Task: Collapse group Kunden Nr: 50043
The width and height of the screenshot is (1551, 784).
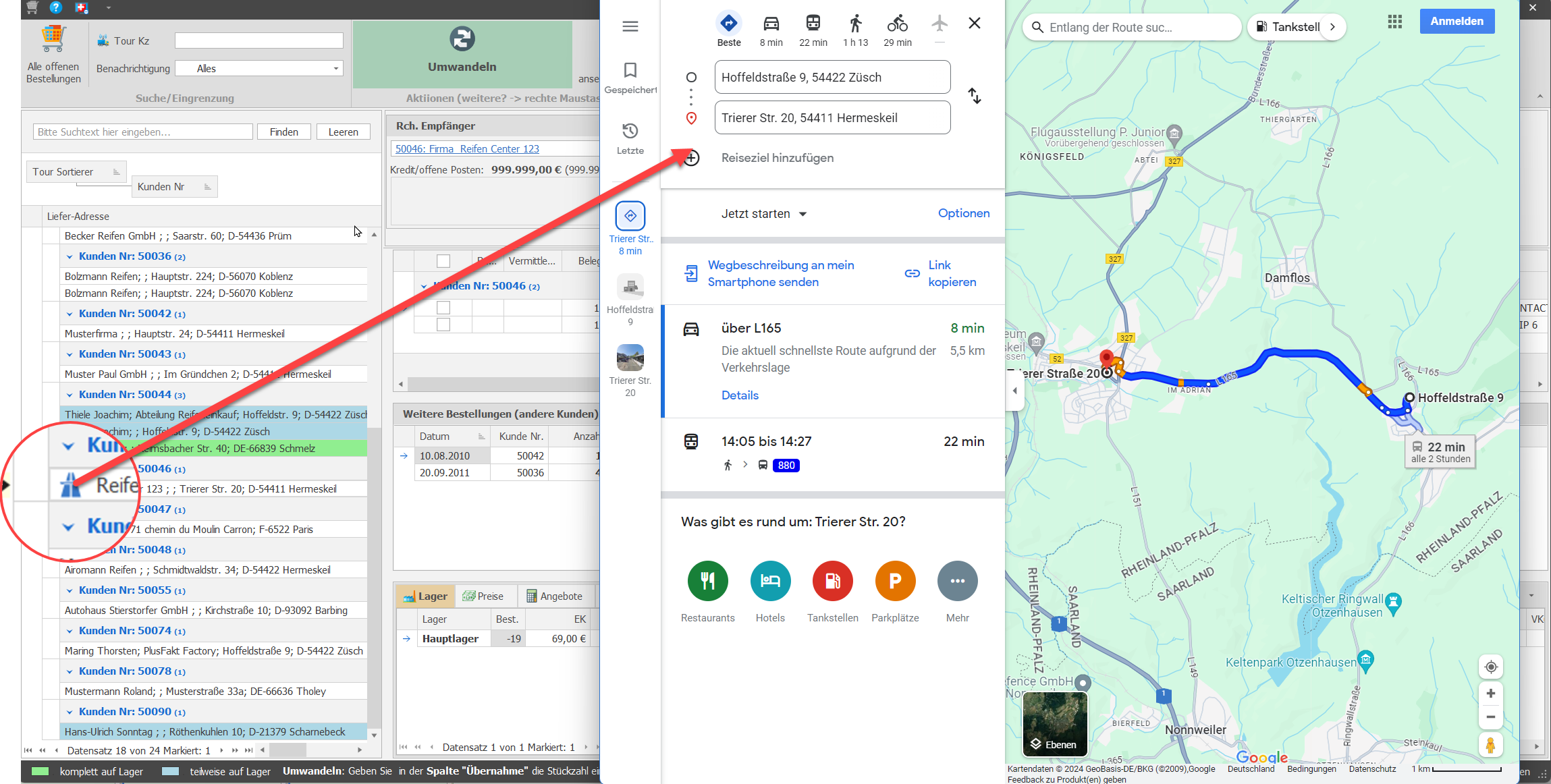Action: pyautogui.click(x=70, y=354)
